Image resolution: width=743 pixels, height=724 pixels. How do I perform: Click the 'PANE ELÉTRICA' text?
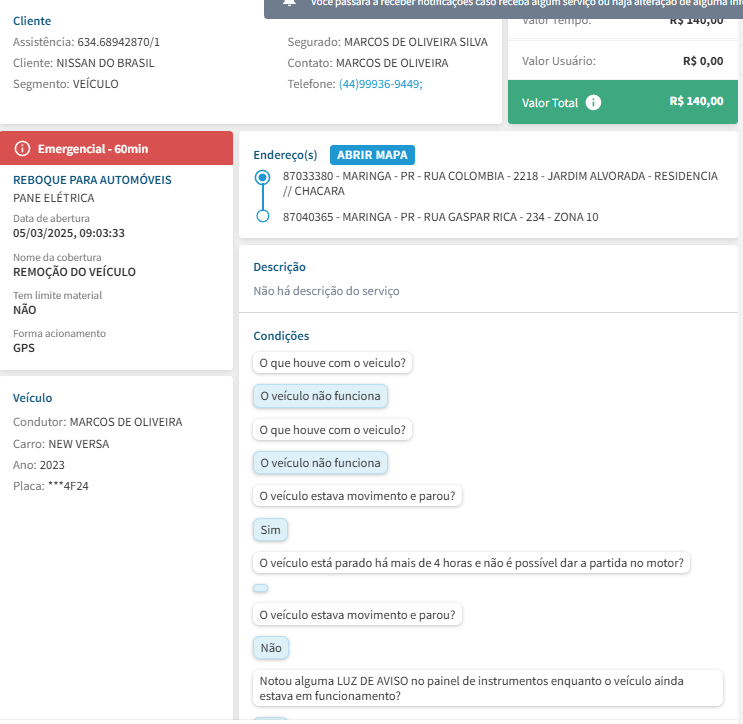(x=54, y=198)
